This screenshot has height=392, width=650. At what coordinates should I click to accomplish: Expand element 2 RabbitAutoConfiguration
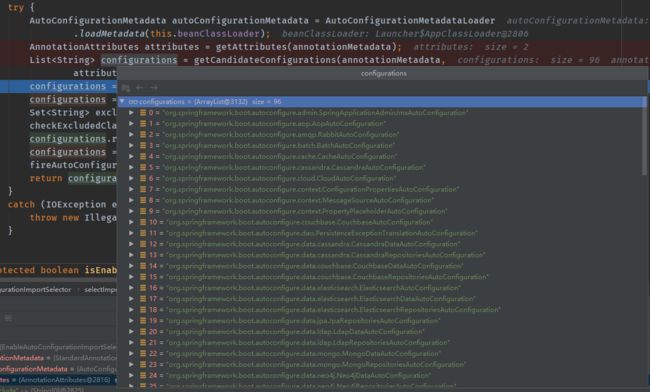tap(131, 135)
